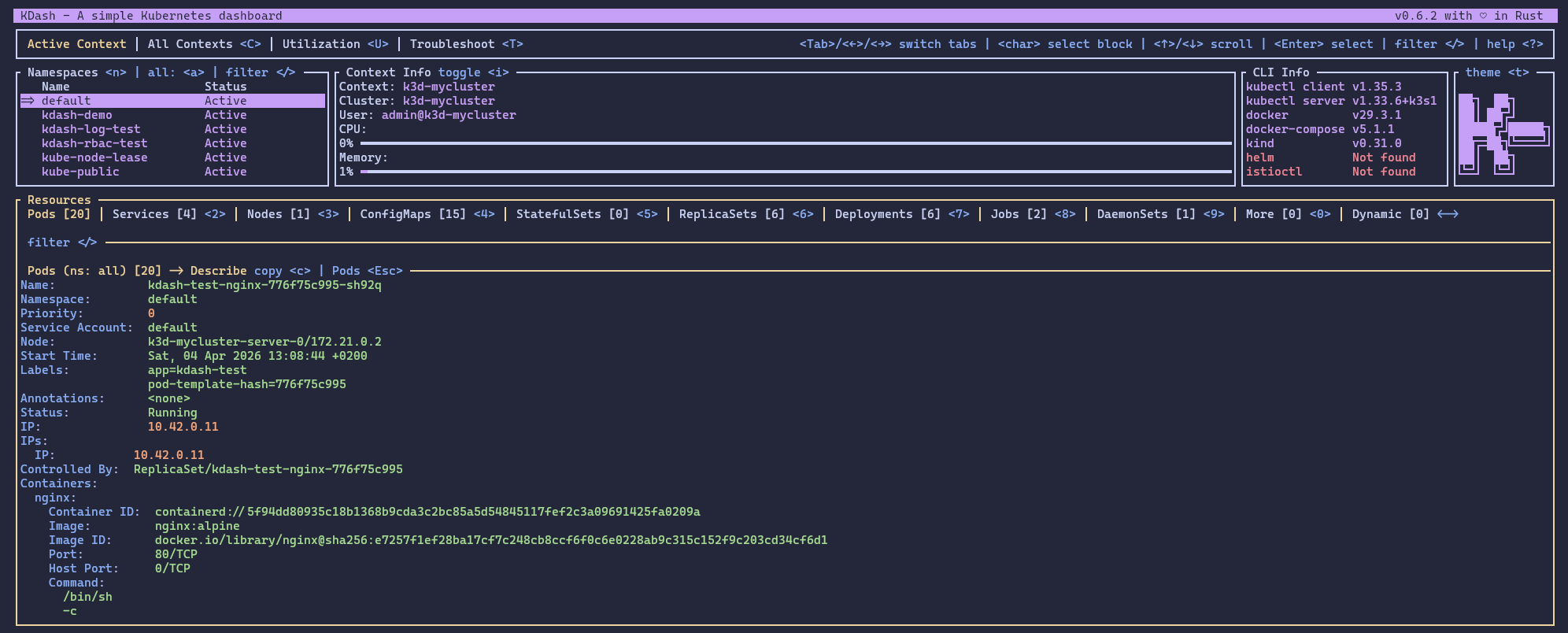Select the kdash-demo namespace
1568x633 pixels.
(x=172, y=115)
